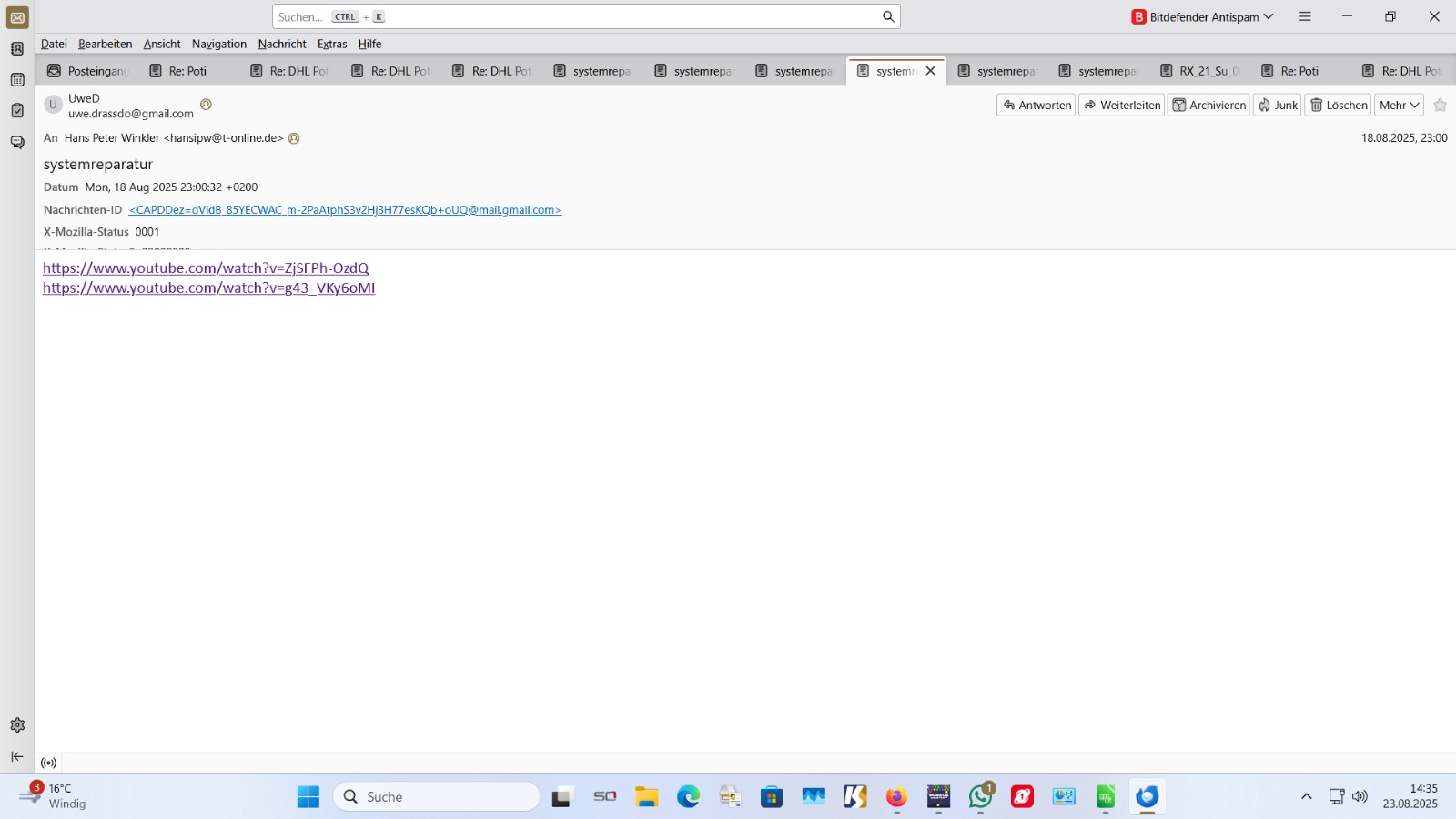
Task: Open the Thunderbird hamburger app menu
Action: 1305,16
